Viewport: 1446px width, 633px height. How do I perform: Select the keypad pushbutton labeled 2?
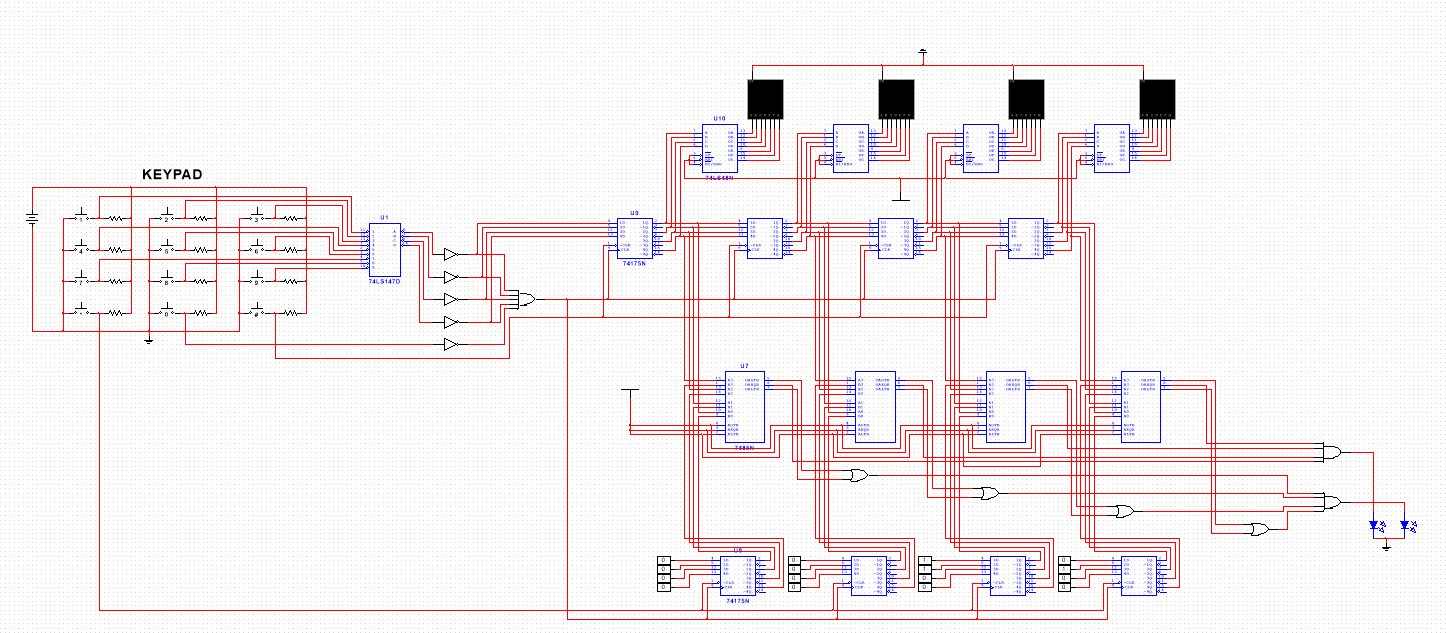coord(167,214)
